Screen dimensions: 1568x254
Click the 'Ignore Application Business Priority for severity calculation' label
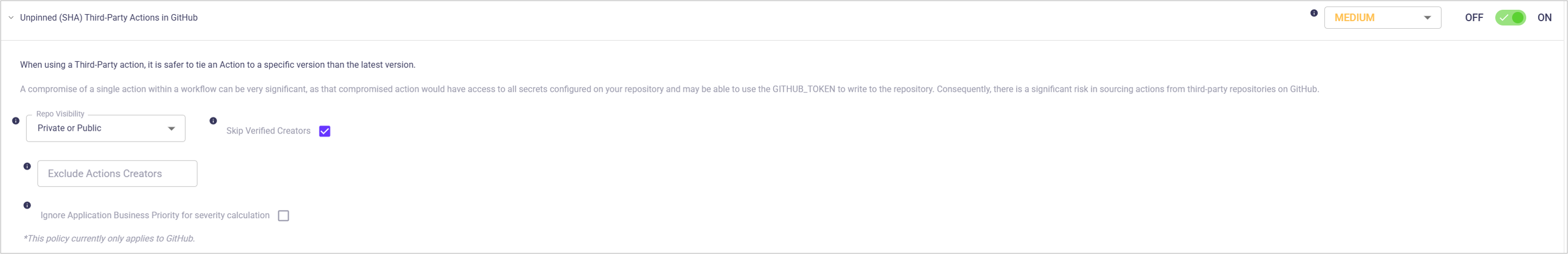[155, 215]
